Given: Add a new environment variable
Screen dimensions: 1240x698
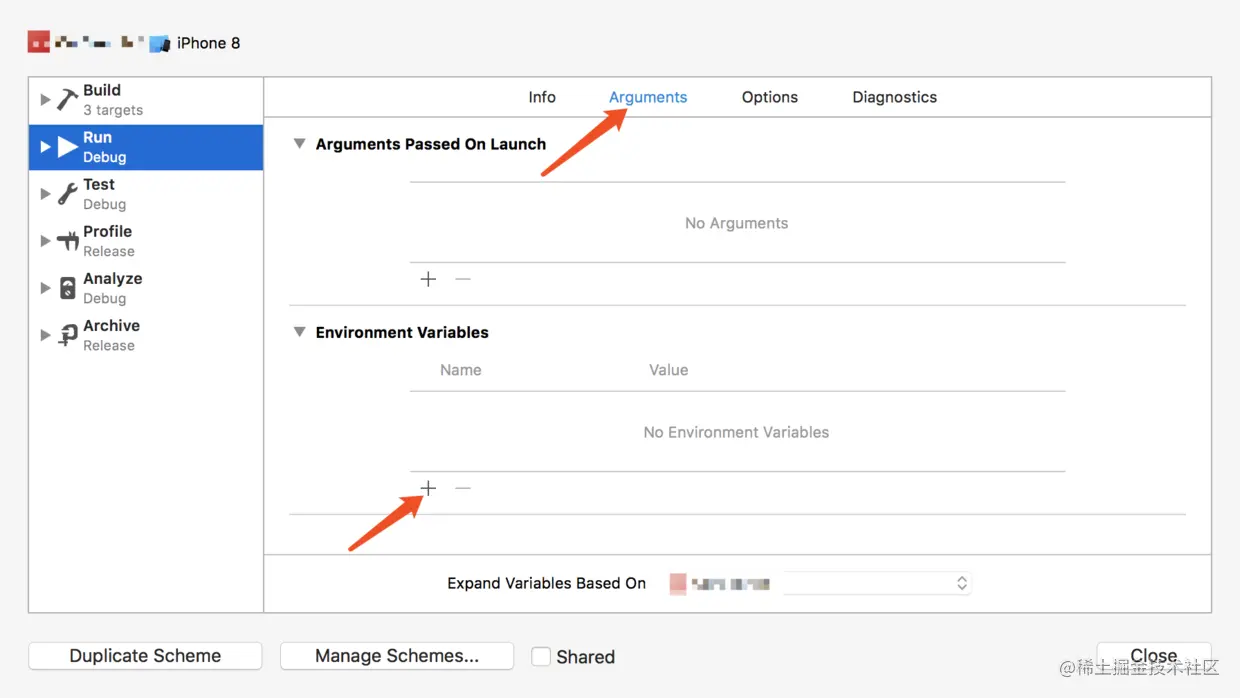Looking at the screenshot, I should [x=428, y=488].
